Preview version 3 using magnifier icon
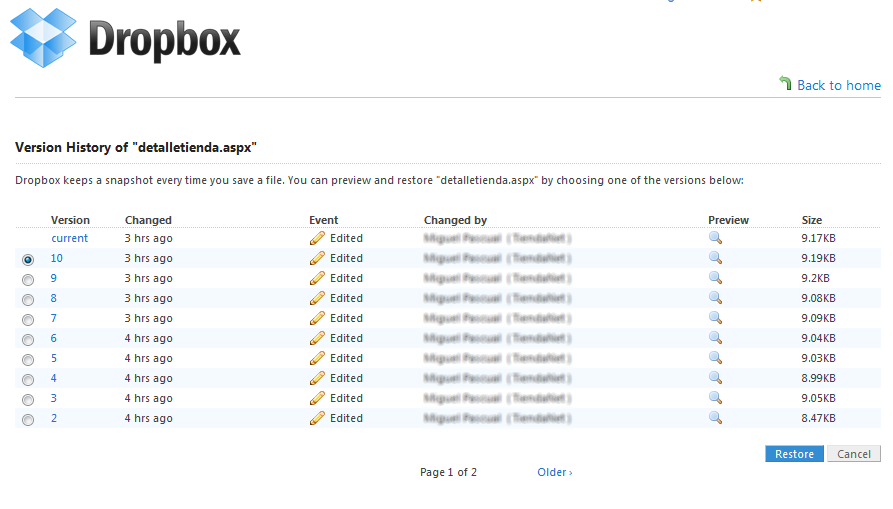The image size is (893, 509). click(715, 398)
